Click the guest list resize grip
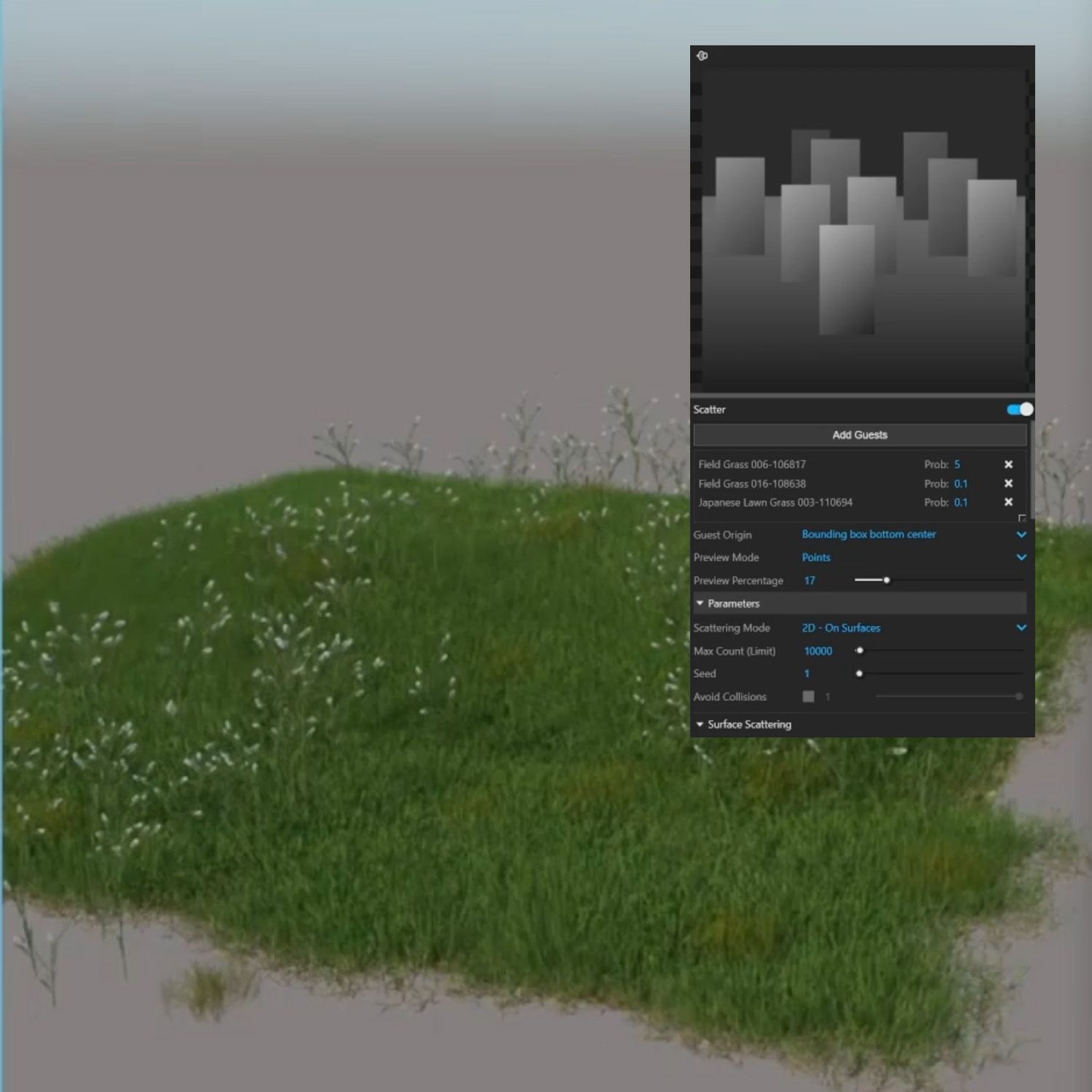This screenshot has width=1092, height=1092. (1021, 518)
